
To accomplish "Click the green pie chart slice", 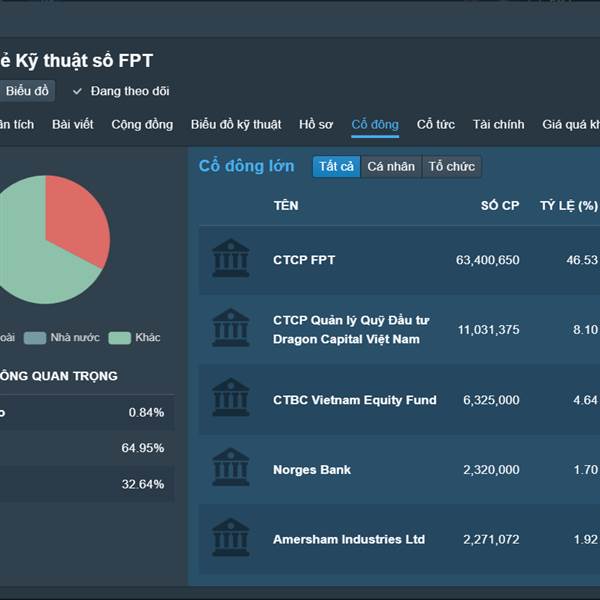I will click(34, 264).
